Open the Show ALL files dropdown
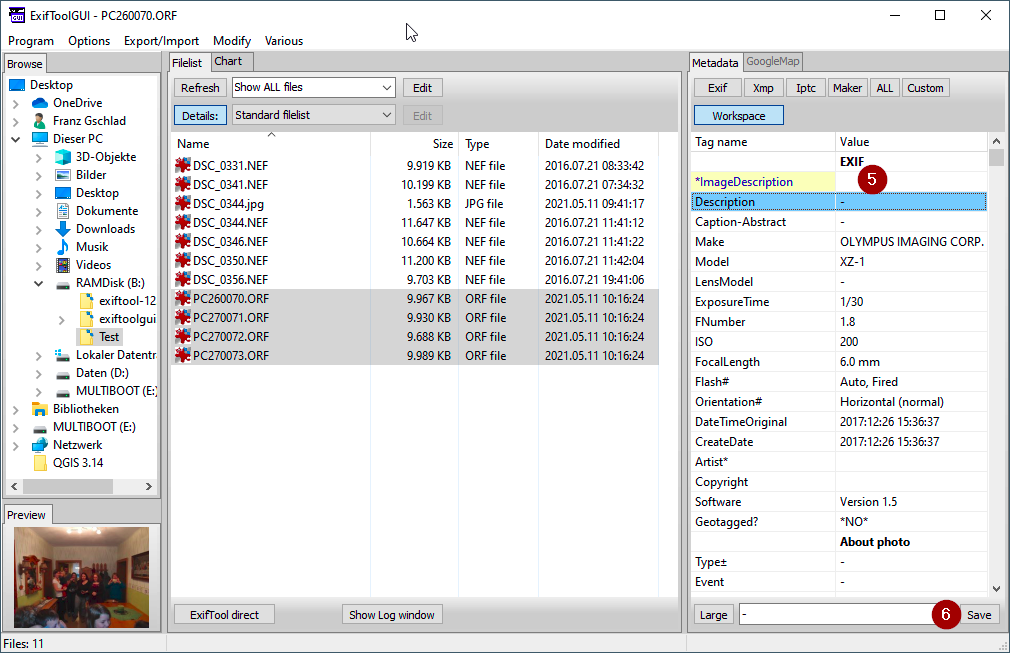Screen dimensions: 1010x653 (x=313, y=88)
